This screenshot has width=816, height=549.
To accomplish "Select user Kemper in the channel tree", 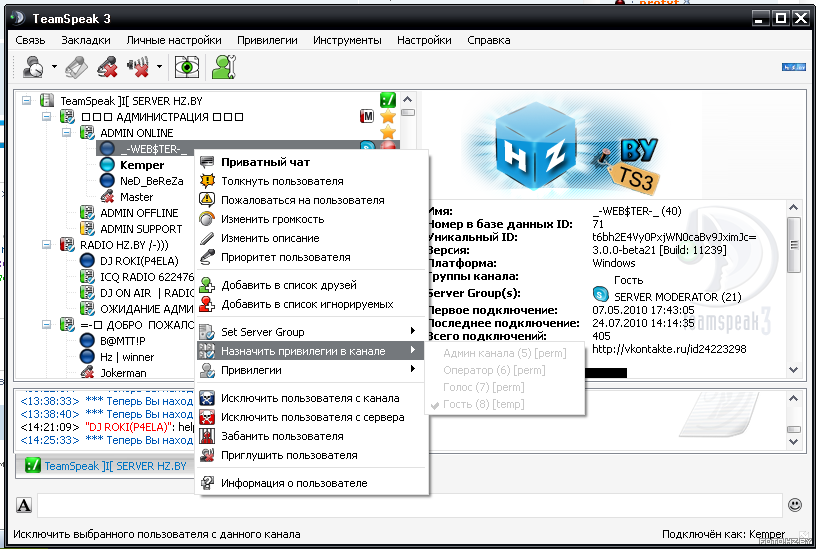I will (x=142, y=165).
